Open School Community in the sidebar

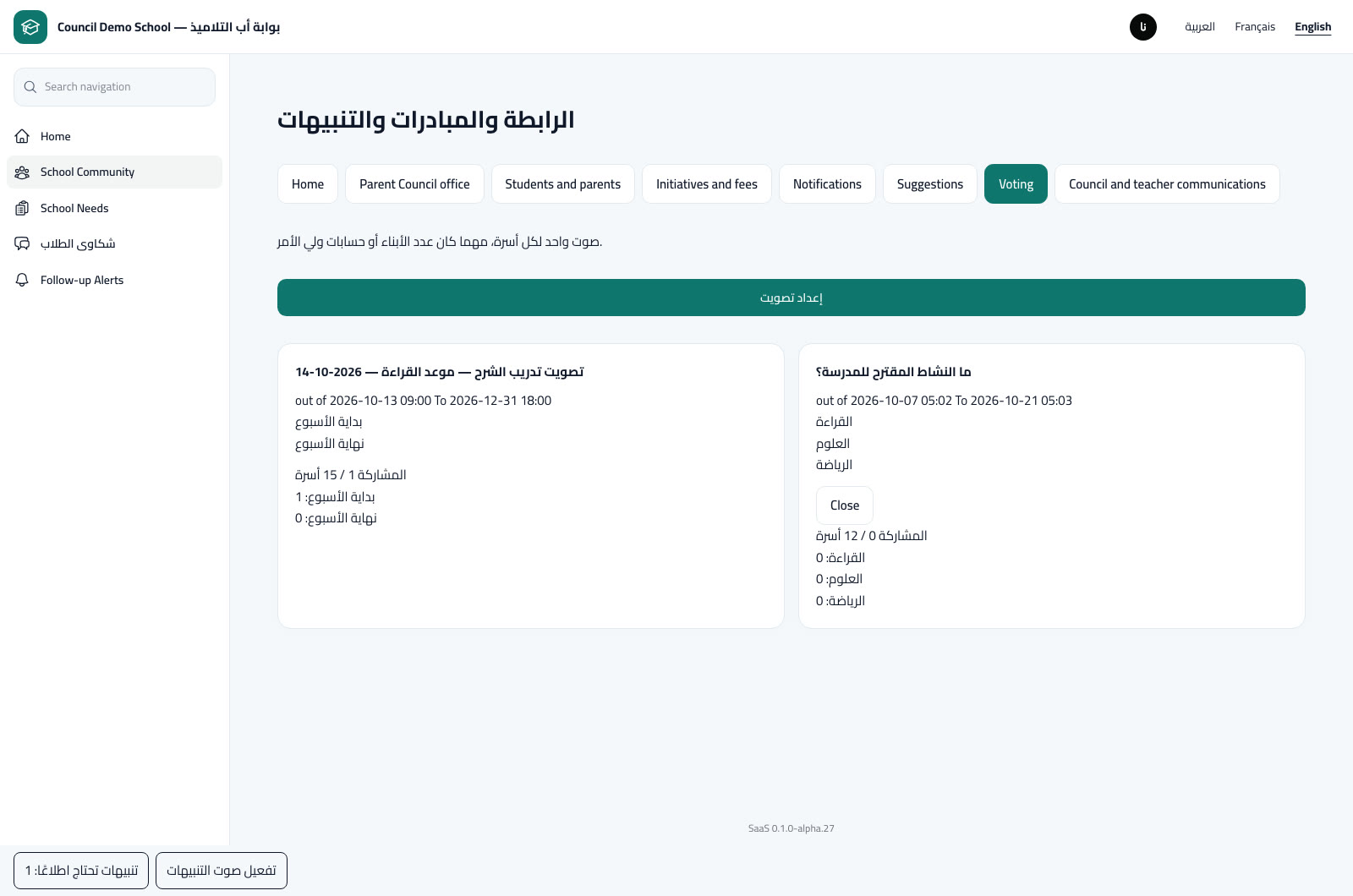tap(114, 172)
